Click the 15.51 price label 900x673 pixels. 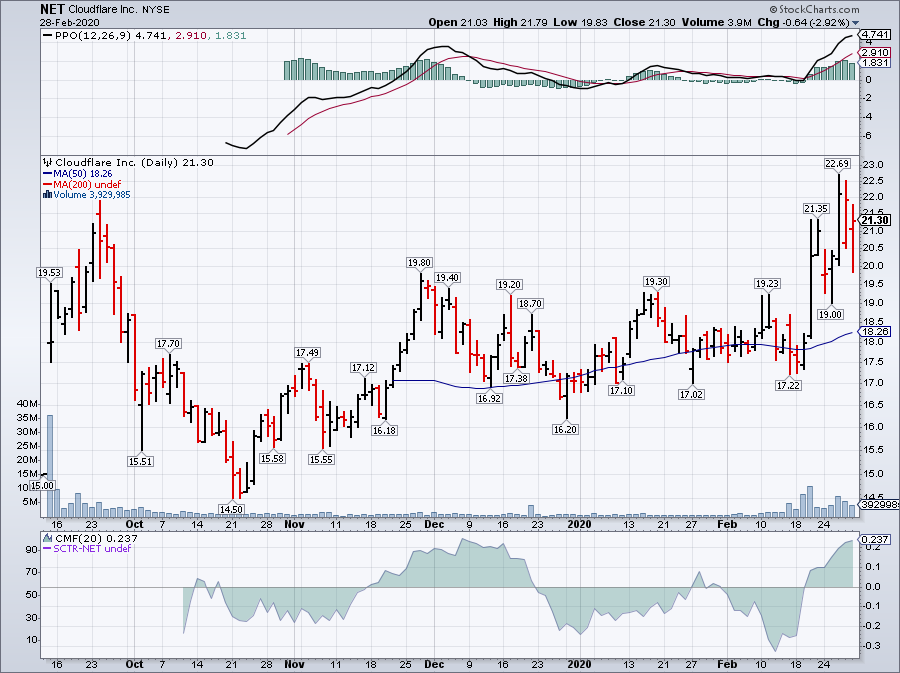pos(141,461)
